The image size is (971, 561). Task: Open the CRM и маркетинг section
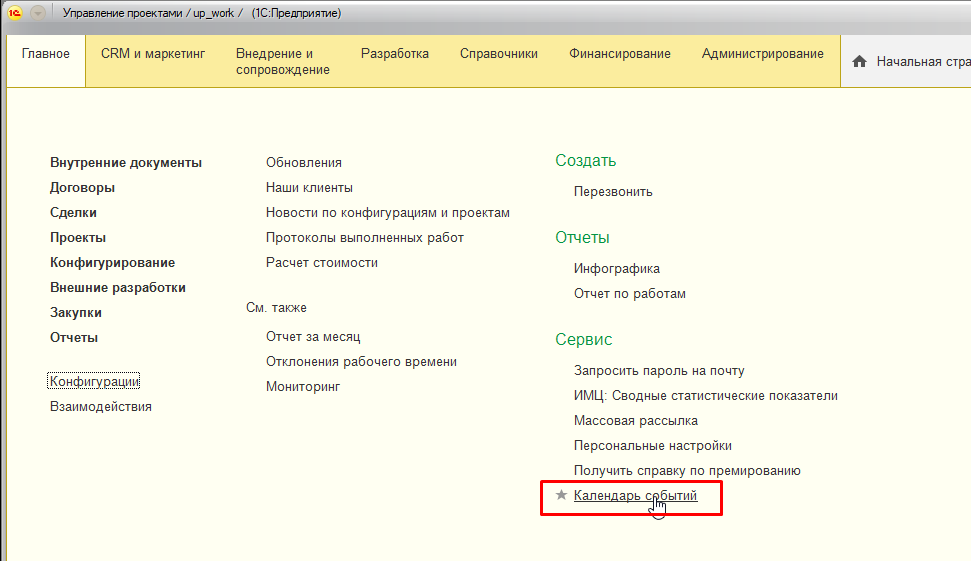153,54
